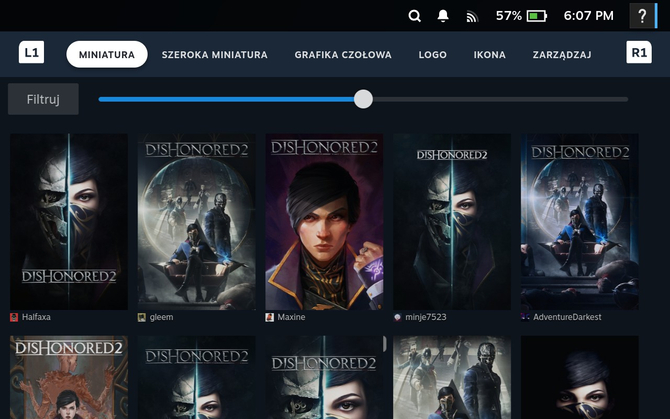Go to the Zarządzaj tab
Viewport: 670px width, 419px height.
click(x=562, y=55)
